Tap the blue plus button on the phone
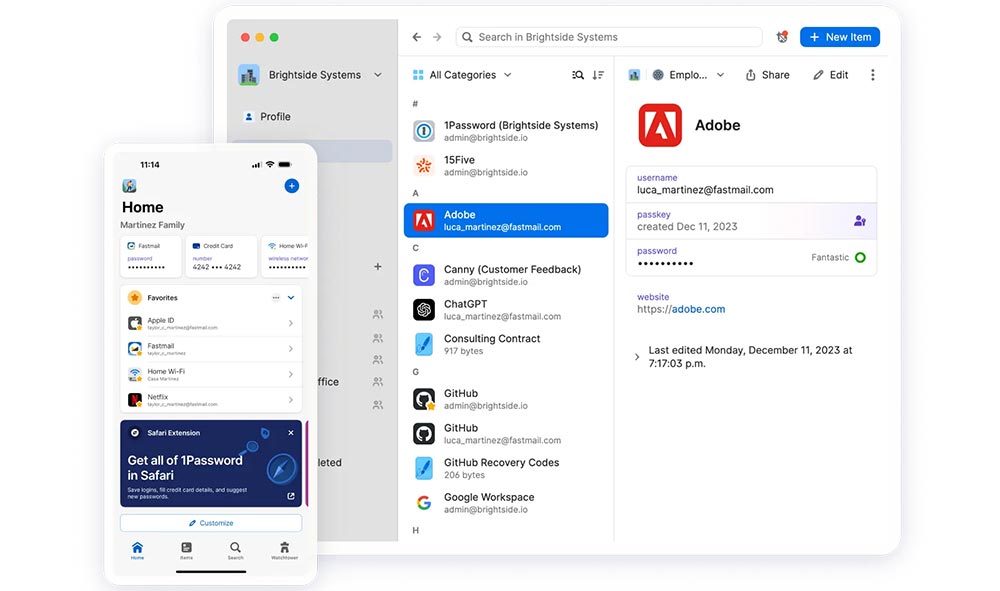This screenshot has width=1000, height=591. (x=291, y=186)
